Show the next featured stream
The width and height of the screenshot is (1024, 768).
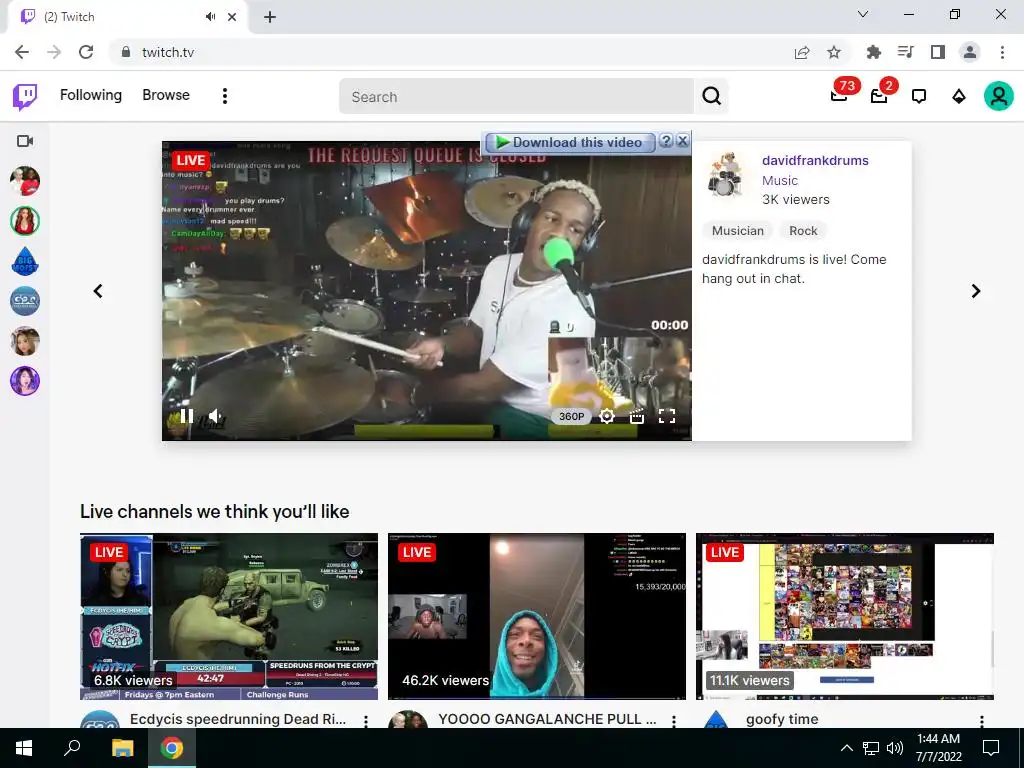point(976,291)
